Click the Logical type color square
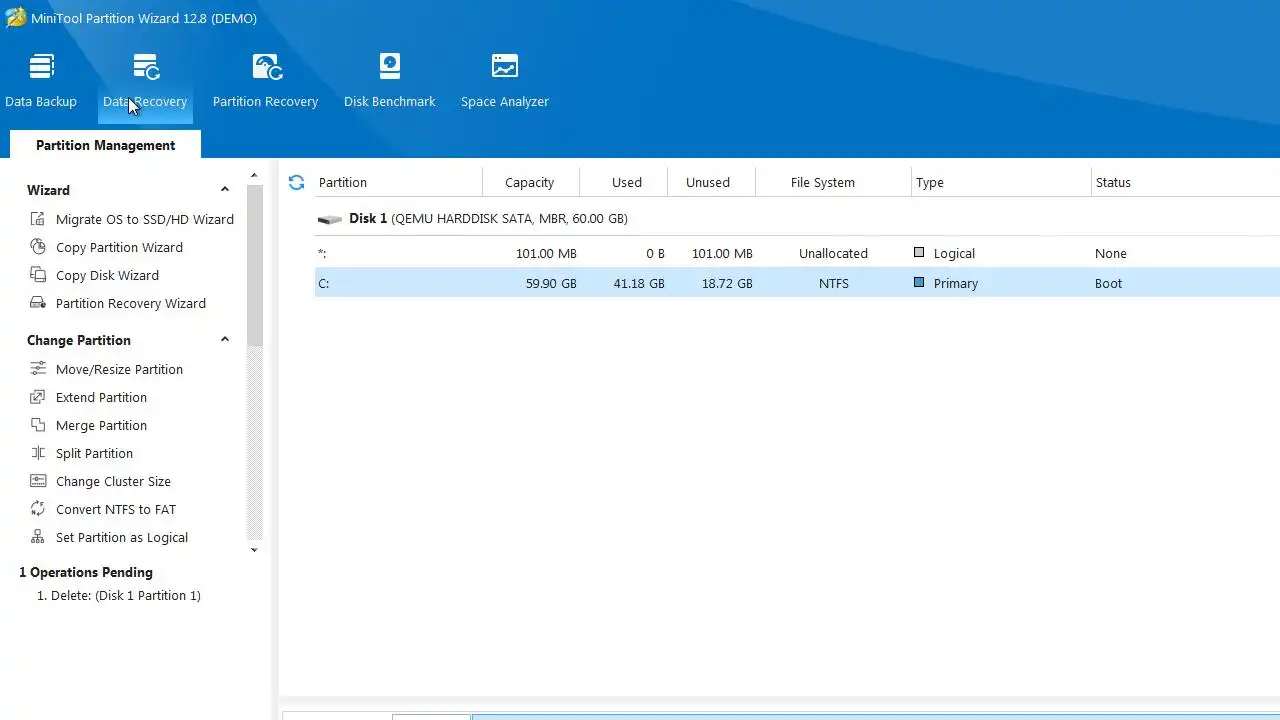The width and height of the screenshot is (1280, 720). pyautogui.click(x=919, y=253)
